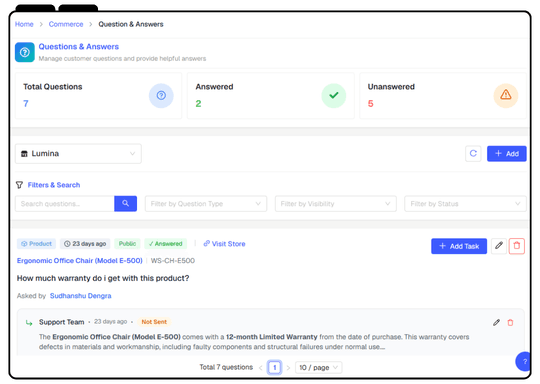
Task: Click the question 'How much warranty do i get'
Action: [103, 278]
